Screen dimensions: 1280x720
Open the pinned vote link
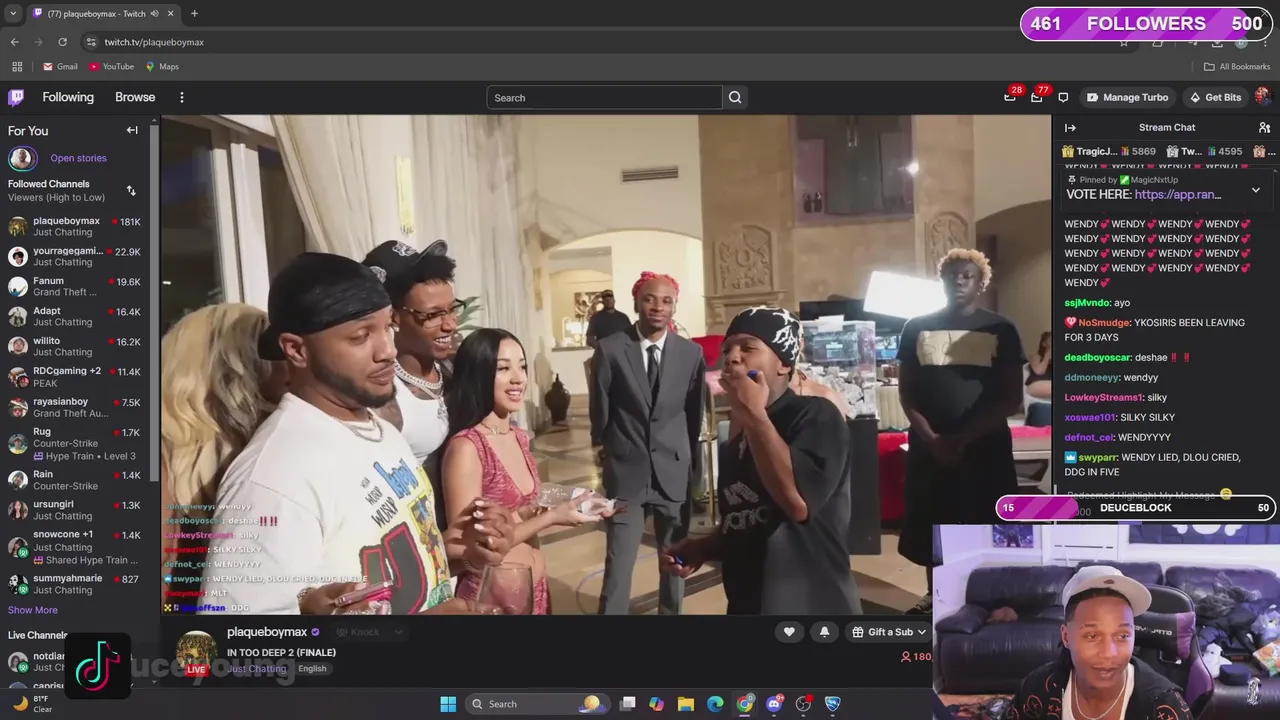pyautogui.click(x=1178, y=195)
